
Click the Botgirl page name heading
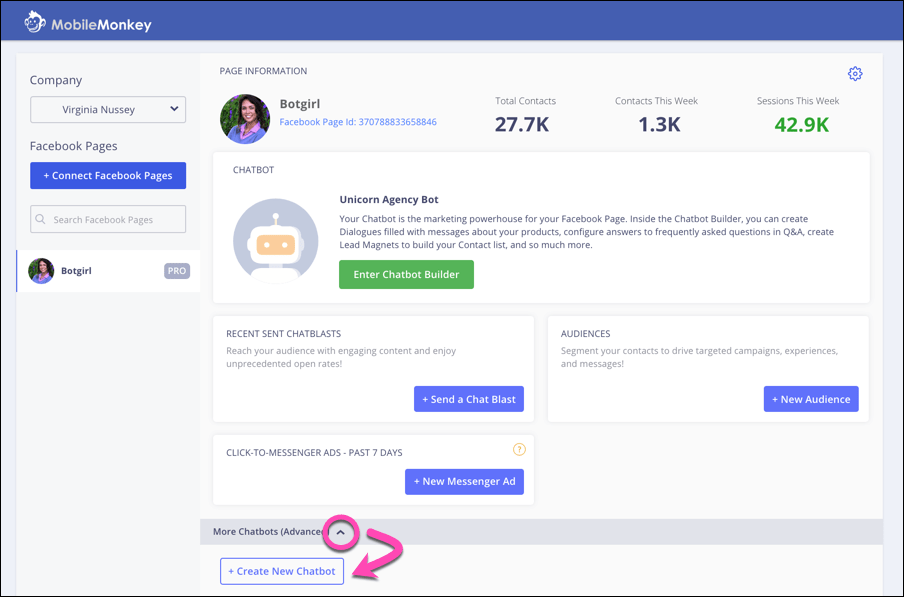(x=300, y=104)
